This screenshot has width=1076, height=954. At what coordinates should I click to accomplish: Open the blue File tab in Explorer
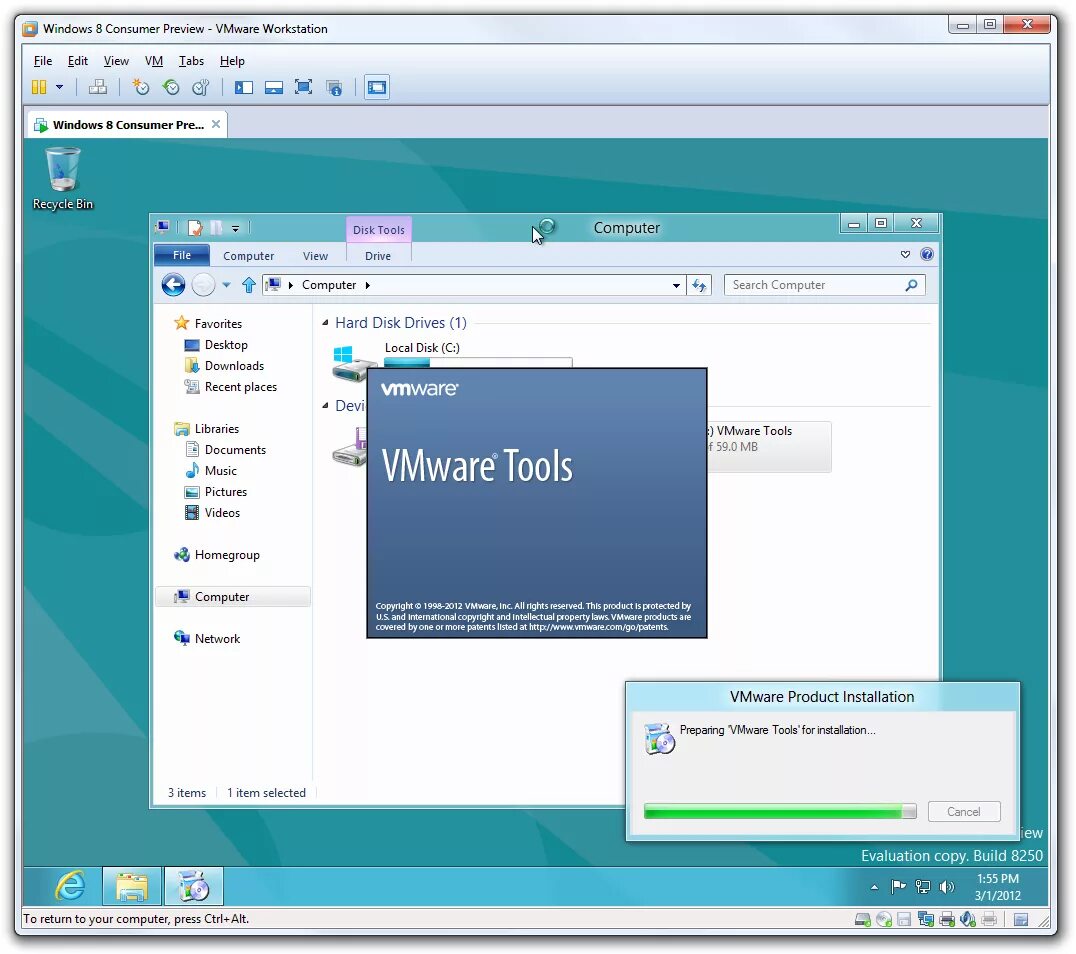(x=182, y=255)
